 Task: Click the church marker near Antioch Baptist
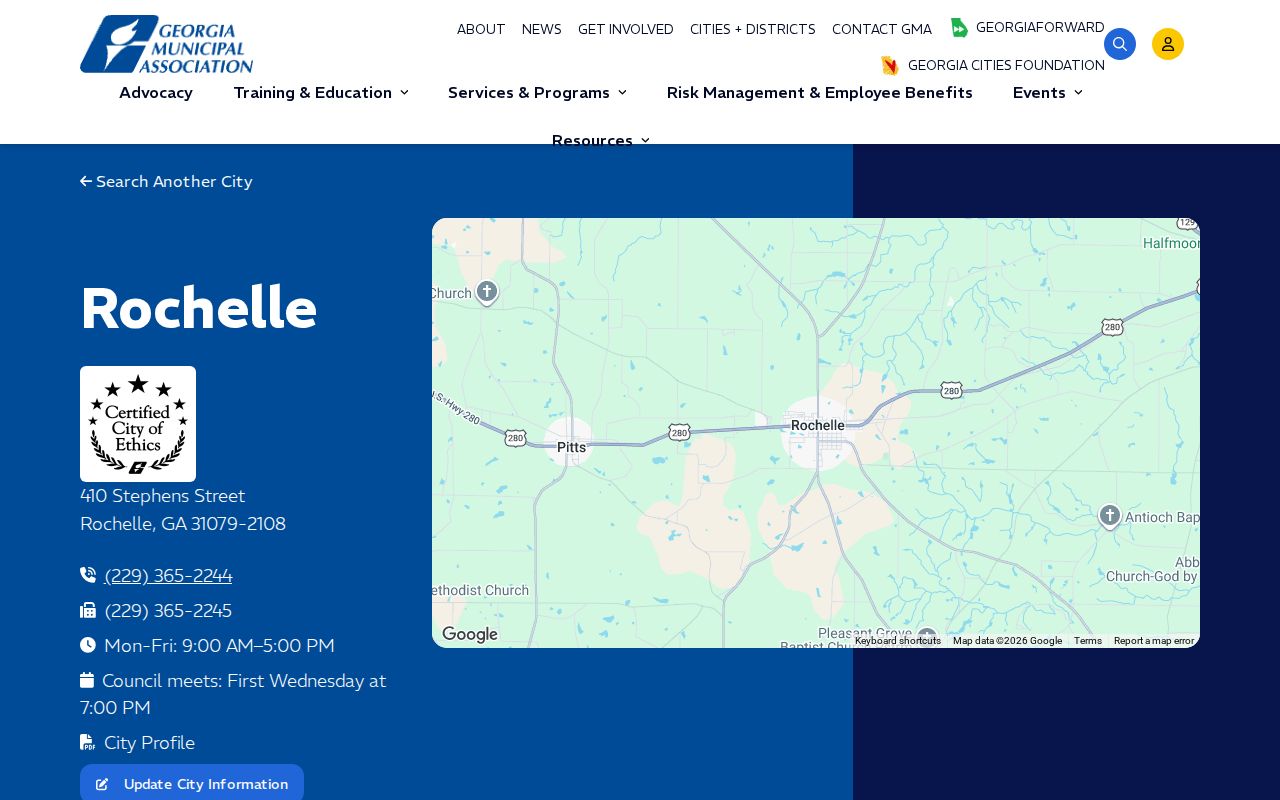(1109, 516)
